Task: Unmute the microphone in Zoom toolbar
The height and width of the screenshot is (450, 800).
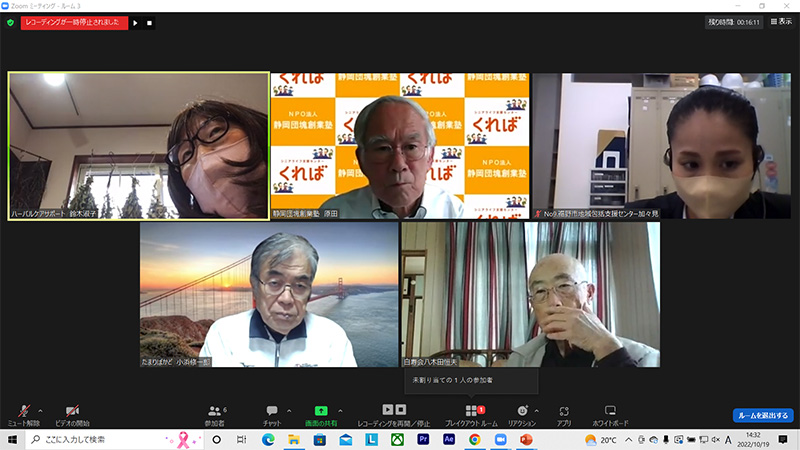Action: click(x=22, y=412)
